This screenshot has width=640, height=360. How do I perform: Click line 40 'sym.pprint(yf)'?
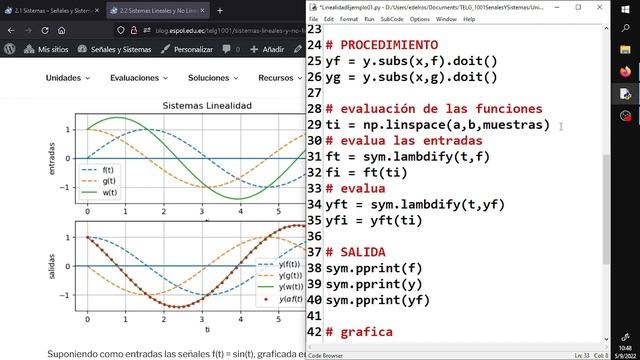tap(378, 300)
